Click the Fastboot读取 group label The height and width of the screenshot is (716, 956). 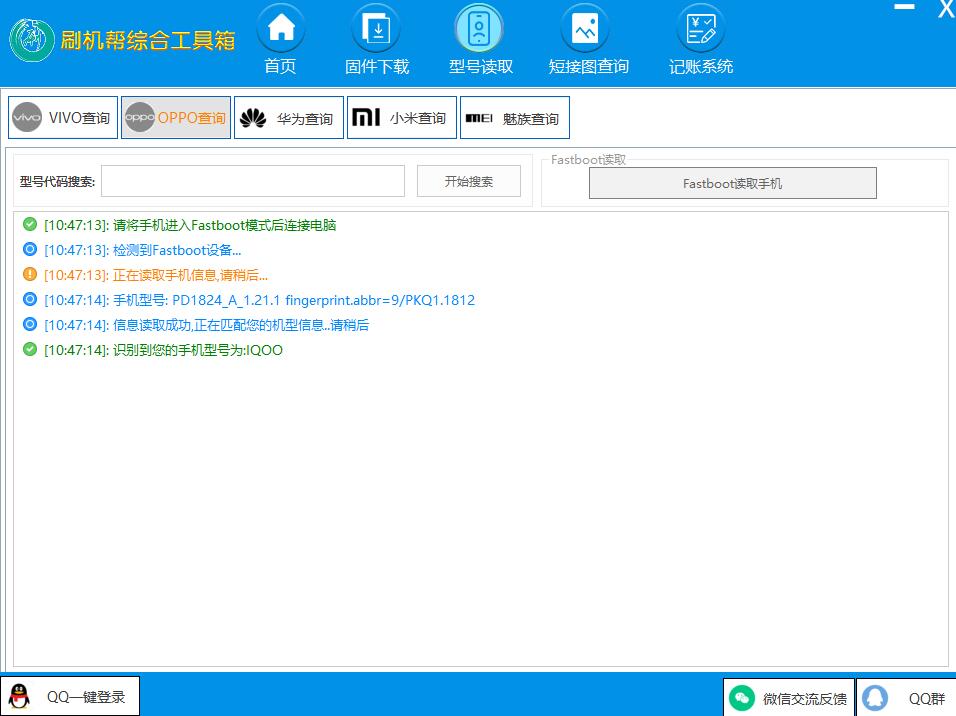coord(588,160)
